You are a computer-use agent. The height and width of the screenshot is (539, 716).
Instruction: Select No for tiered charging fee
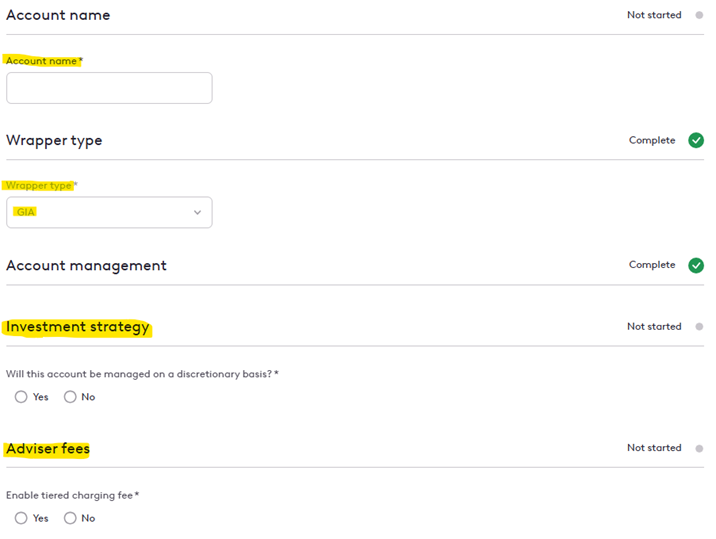point(70,518)
